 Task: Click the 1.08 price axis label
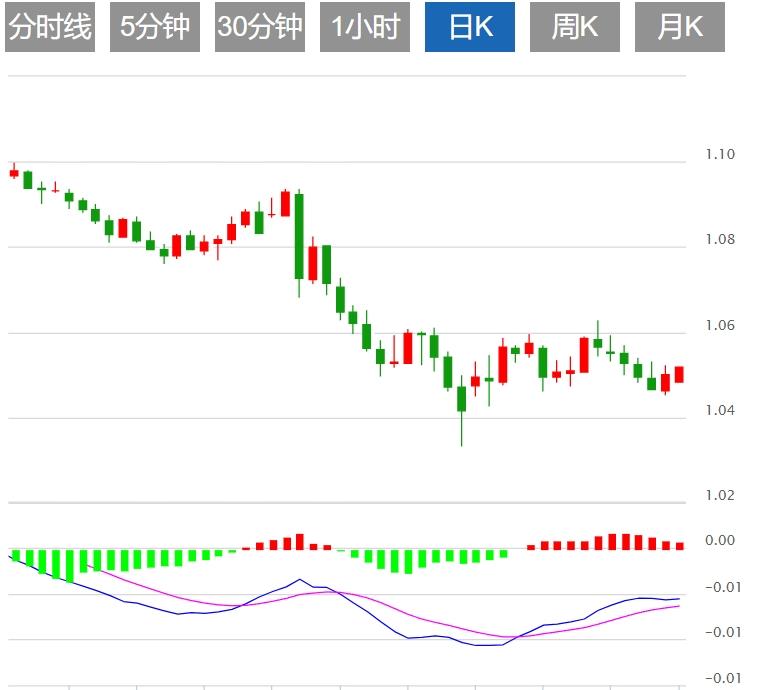[719, 240]
